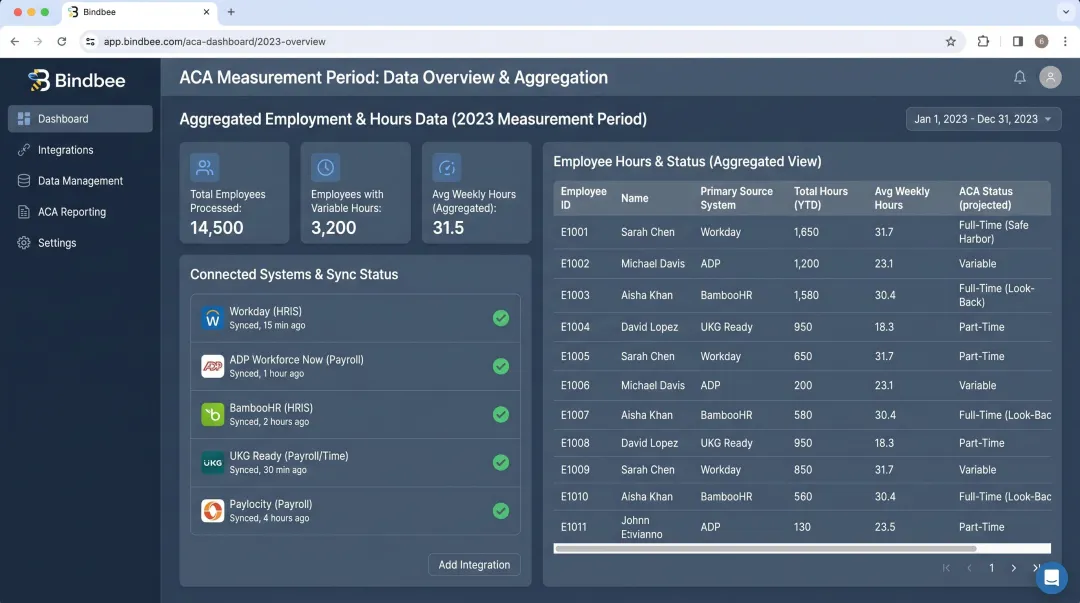Click Workday sync status checkmark

(501, 318)
